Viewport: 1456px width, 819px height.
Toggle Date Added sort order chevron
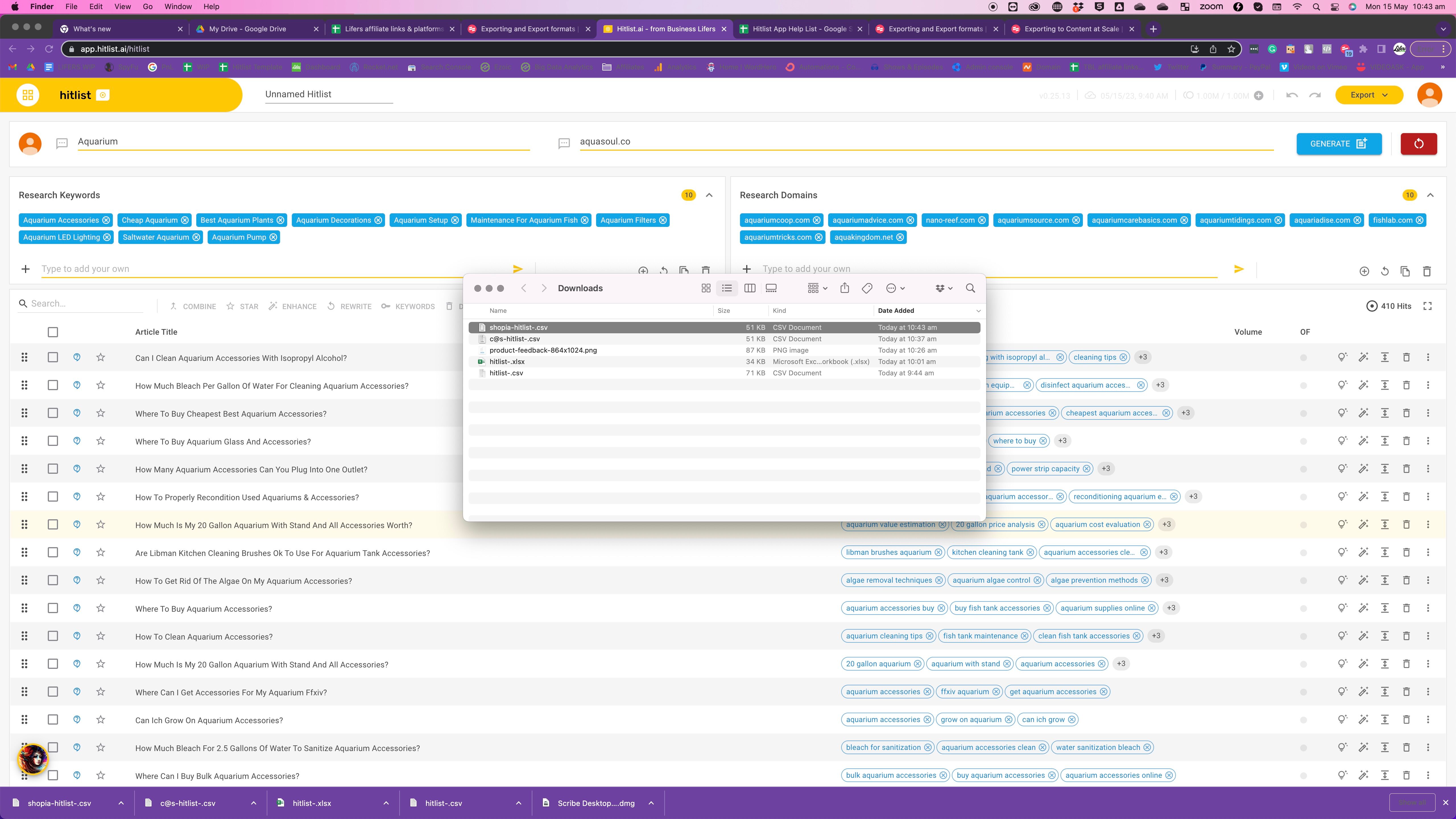tap(978, 311)
